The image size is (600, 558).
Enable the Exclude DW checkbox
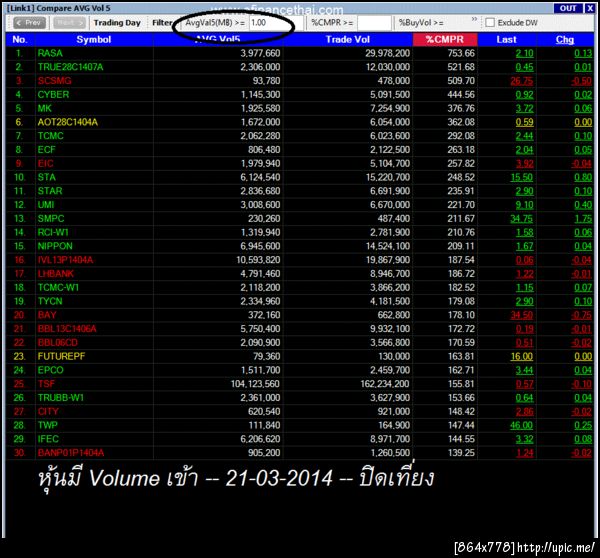pyautogui.click(x=490, y=23)
